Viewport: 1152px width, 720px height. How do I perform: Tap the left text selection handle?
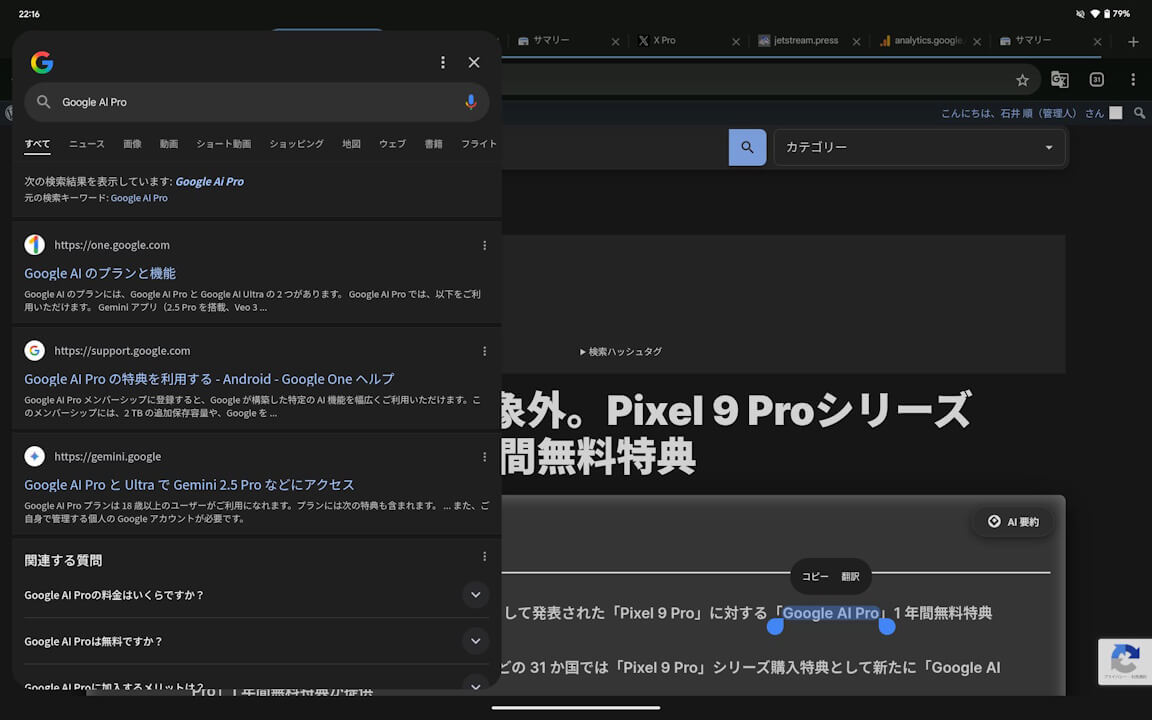click(x=775, y=627)
